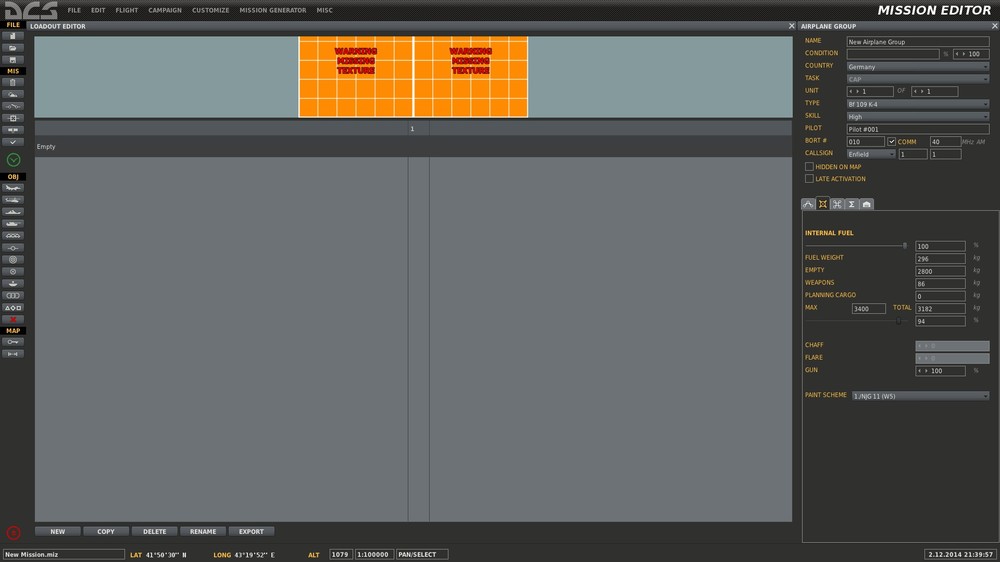Open the Type dropdown showing Bf 109 K-4

pos(918,104)
